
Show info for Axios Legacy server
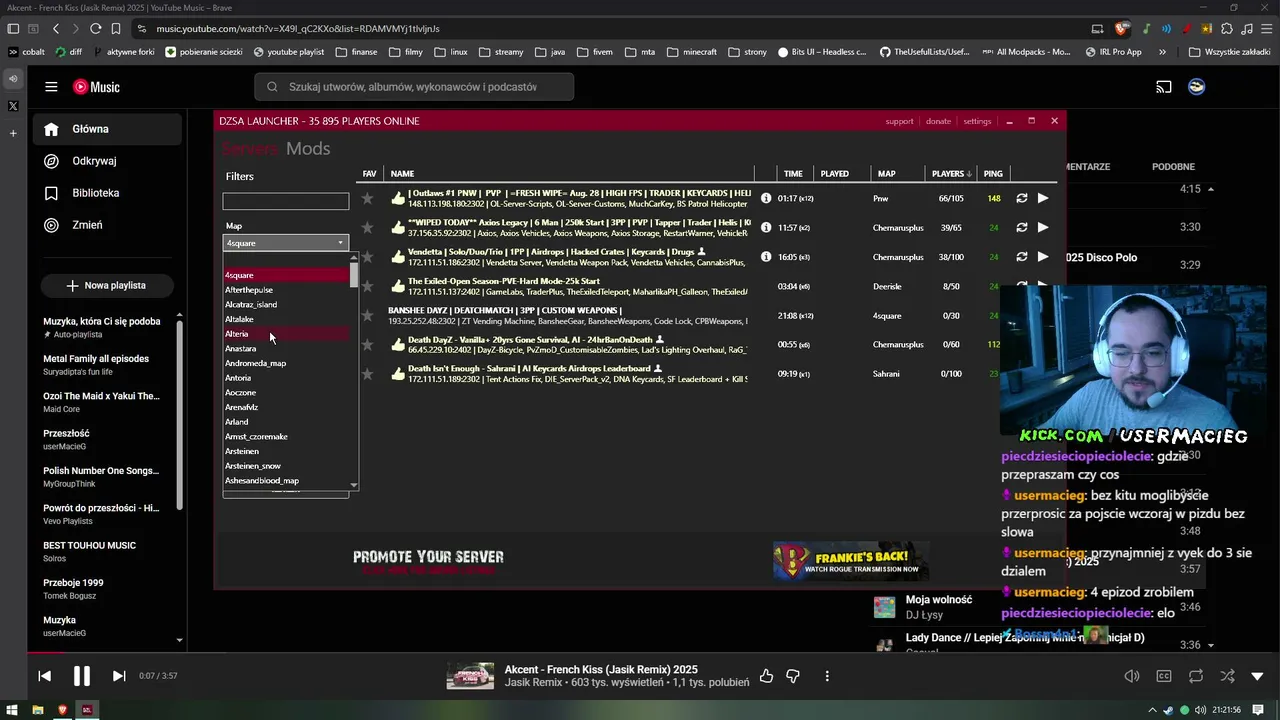coord(766,227)
